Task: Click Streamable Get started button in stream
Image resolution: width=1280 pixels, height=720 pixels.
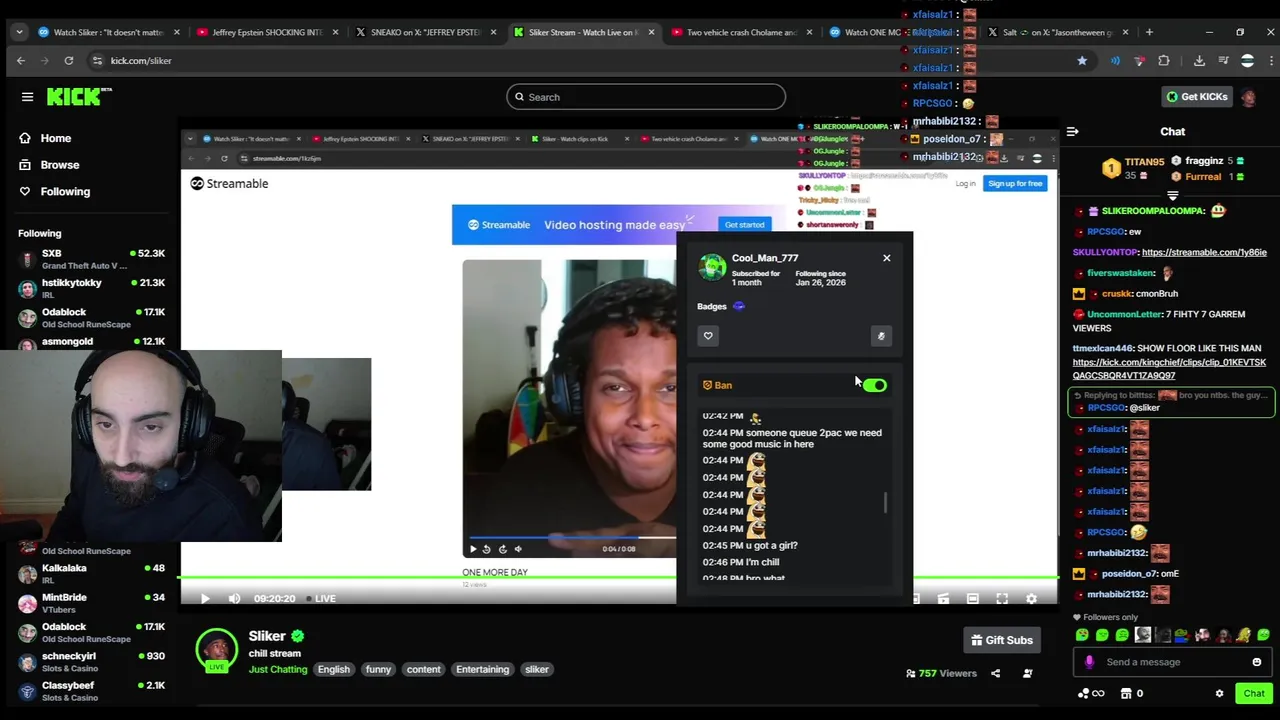Action: pyautogui.click(x=744, y=225)
